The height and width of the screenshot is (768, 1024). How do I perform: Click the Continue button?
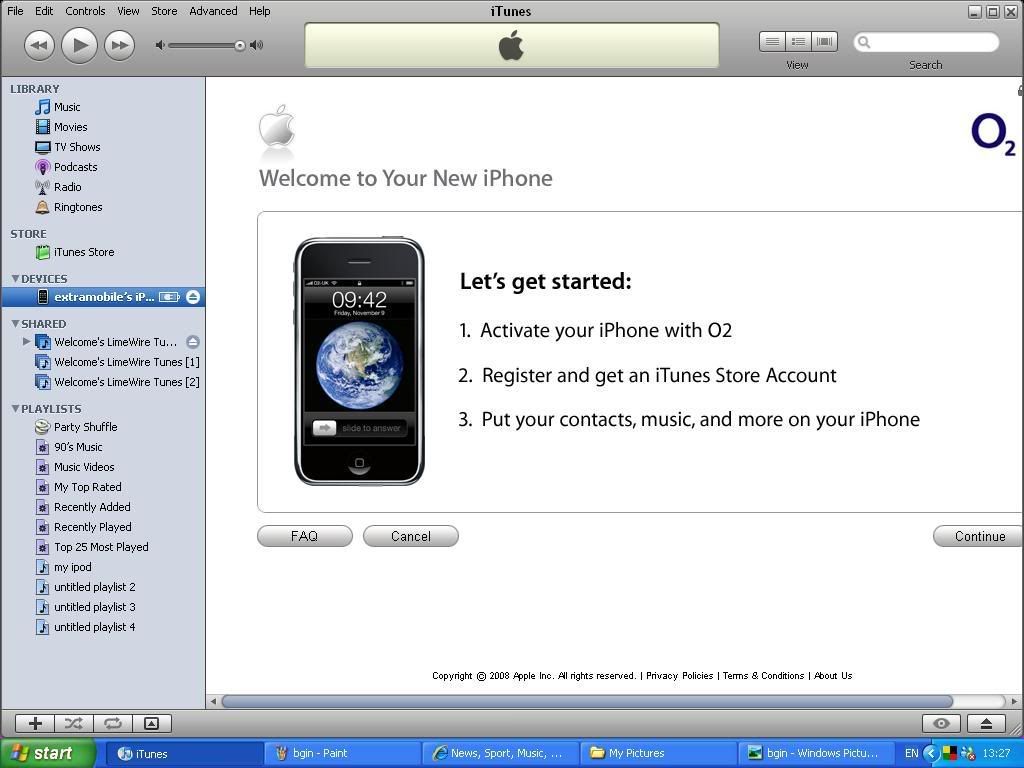[979, 536]
